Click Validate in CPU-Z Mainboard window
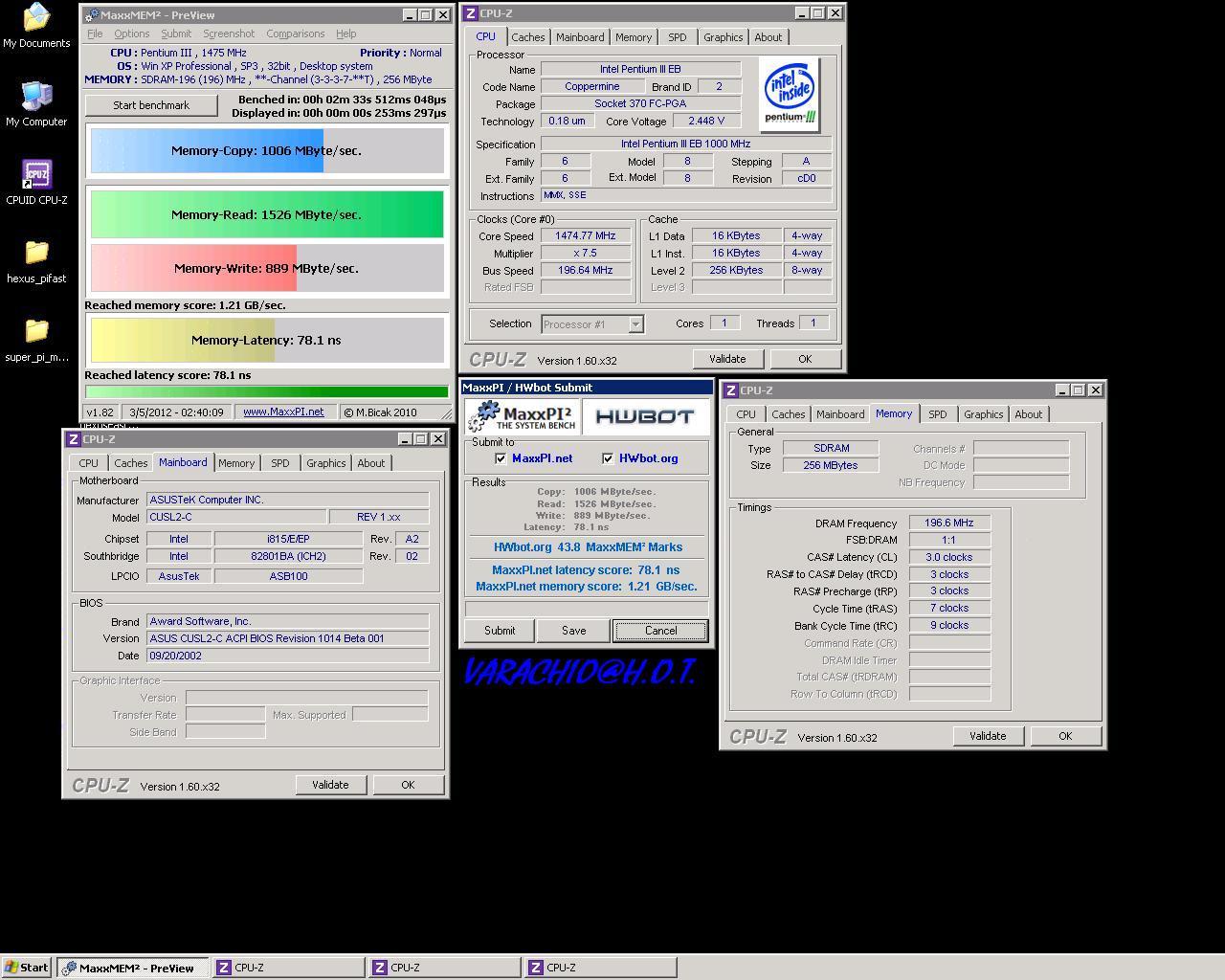1225x980 pixels. [x=330, y=785]
